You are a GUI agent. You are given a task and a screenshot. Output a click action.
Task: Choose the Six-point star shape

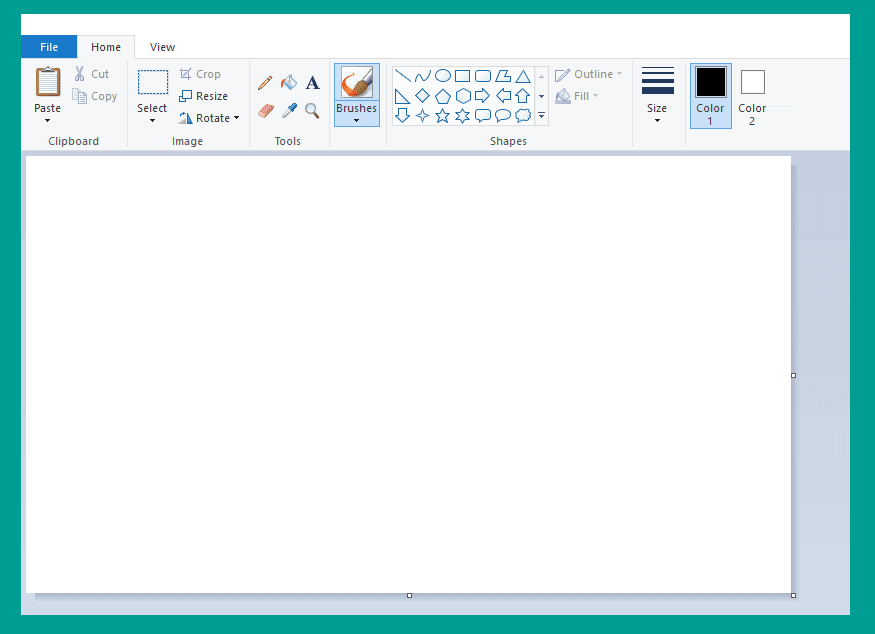[463, 116]
